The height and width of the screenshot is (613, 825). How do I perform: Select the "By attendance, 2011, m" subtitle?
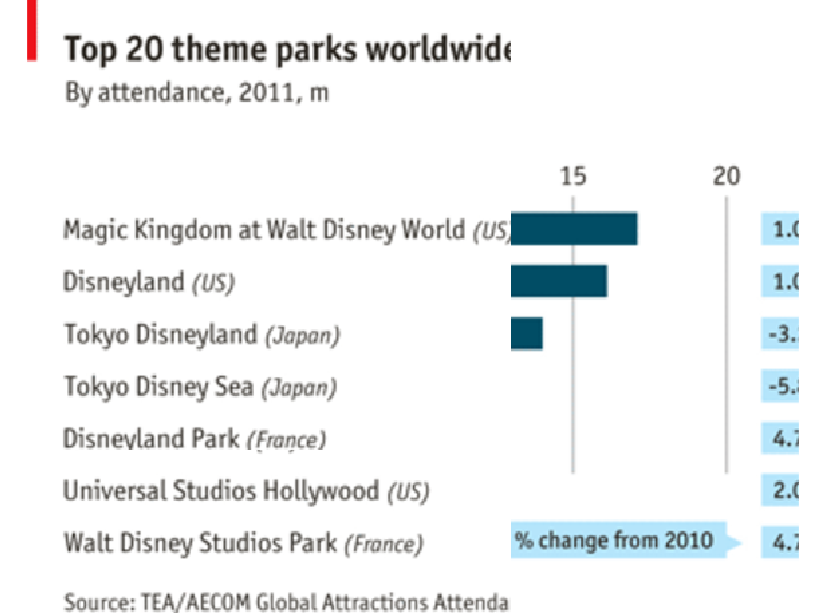tap(197, 93)
